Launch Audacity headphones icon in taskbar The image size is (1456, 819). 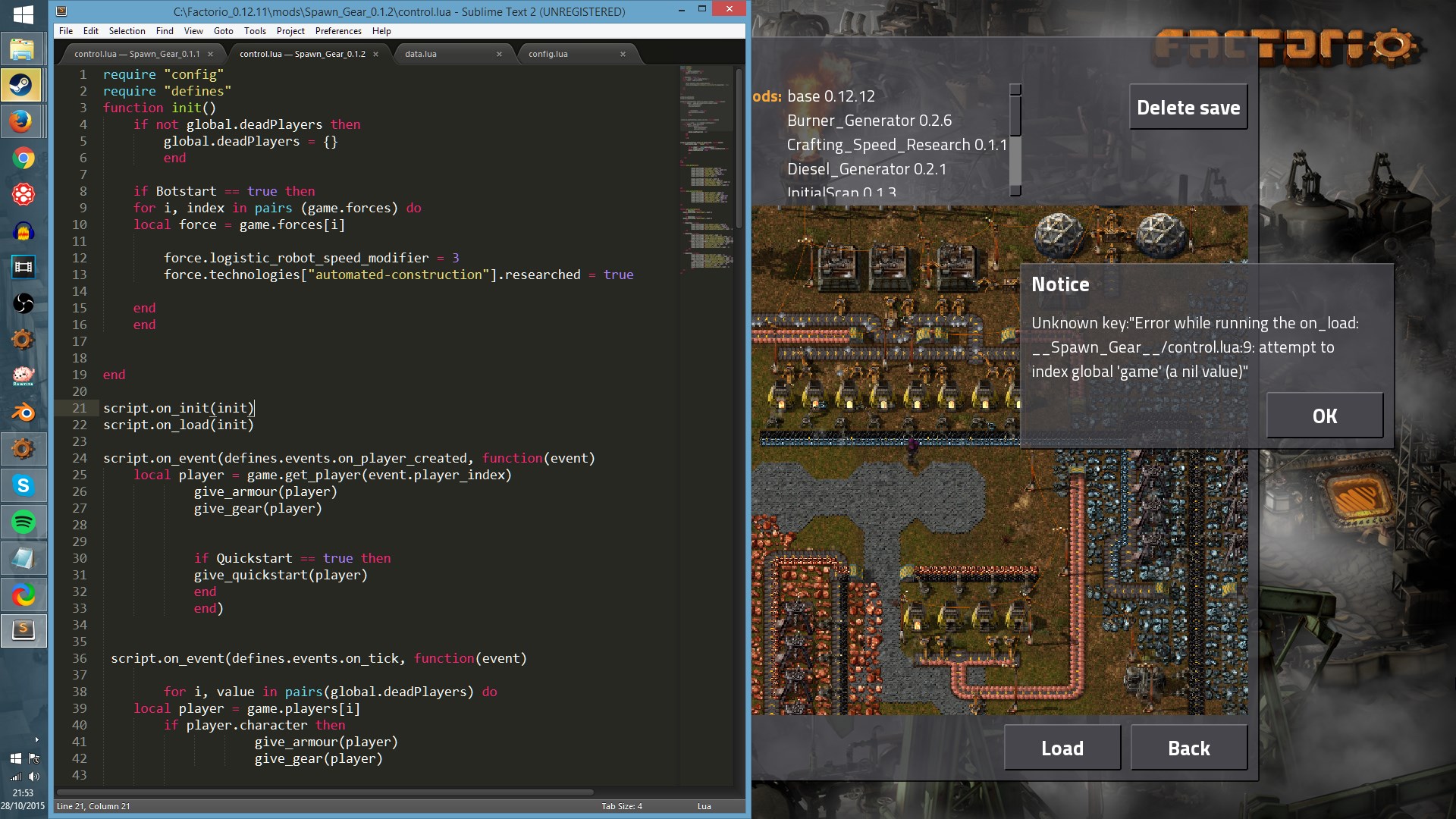(23, 231)
